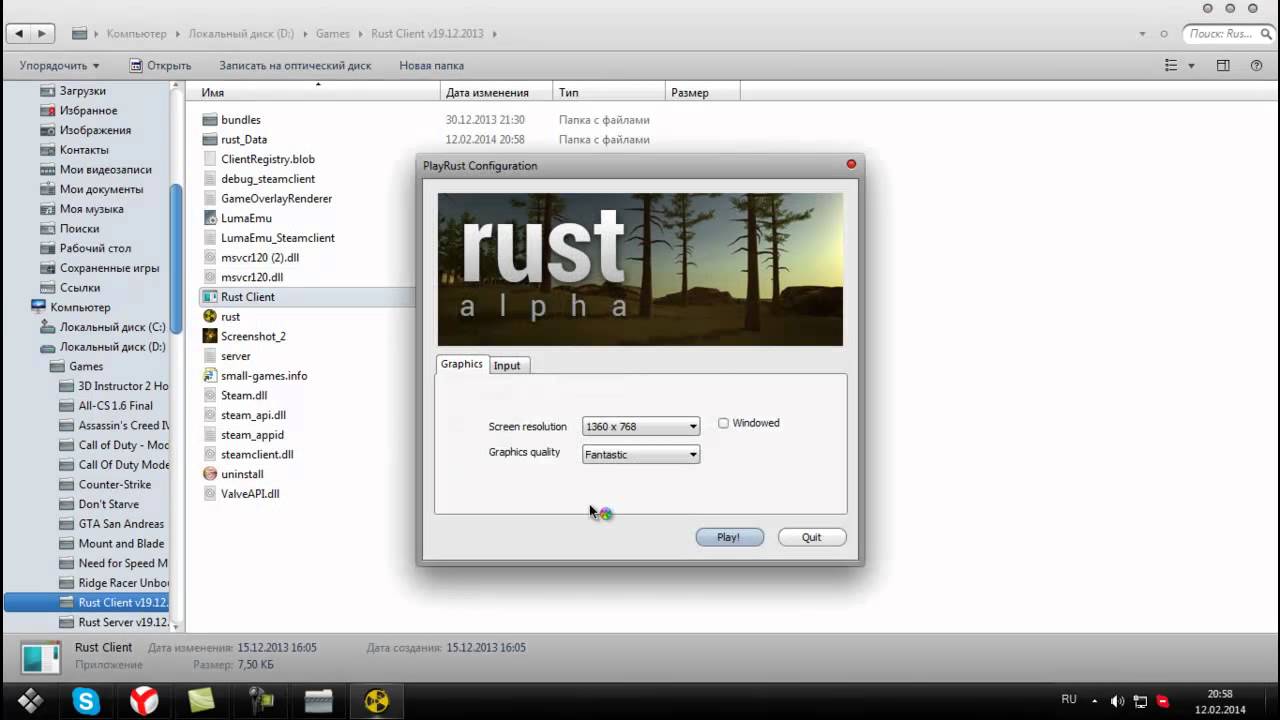Click the Play! button
Screen dimensions: 1280x720
pyautogui.click(x=729, y=537)
